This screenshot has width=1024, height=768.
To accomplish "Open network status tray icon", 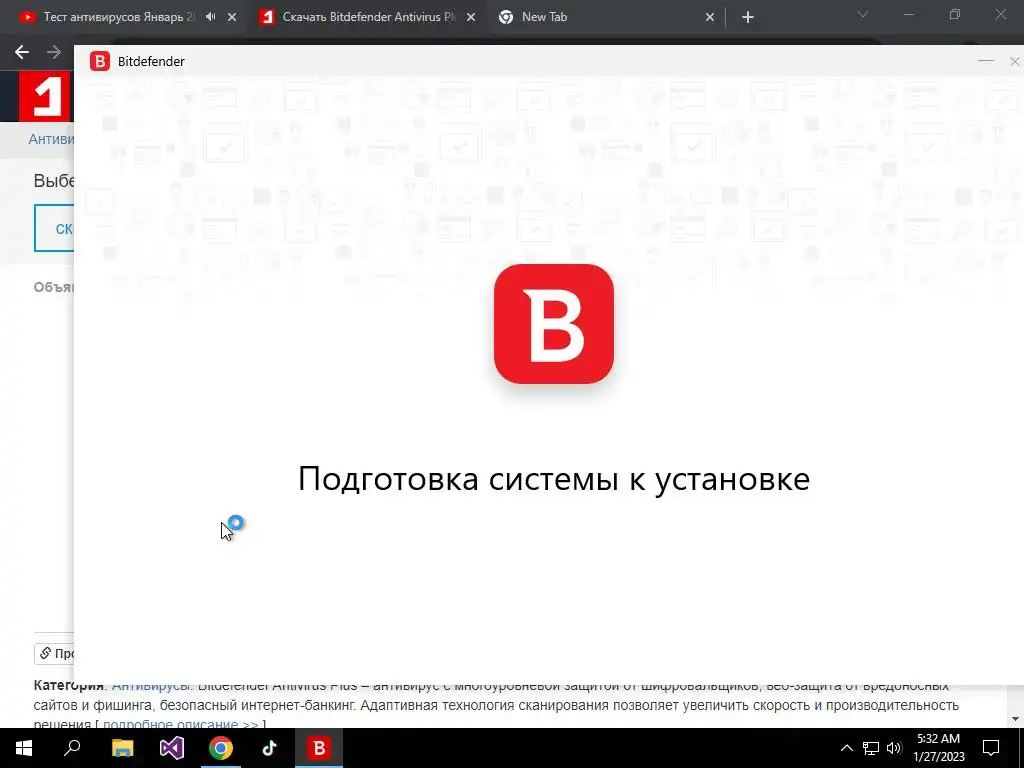I will pos(871,748).
